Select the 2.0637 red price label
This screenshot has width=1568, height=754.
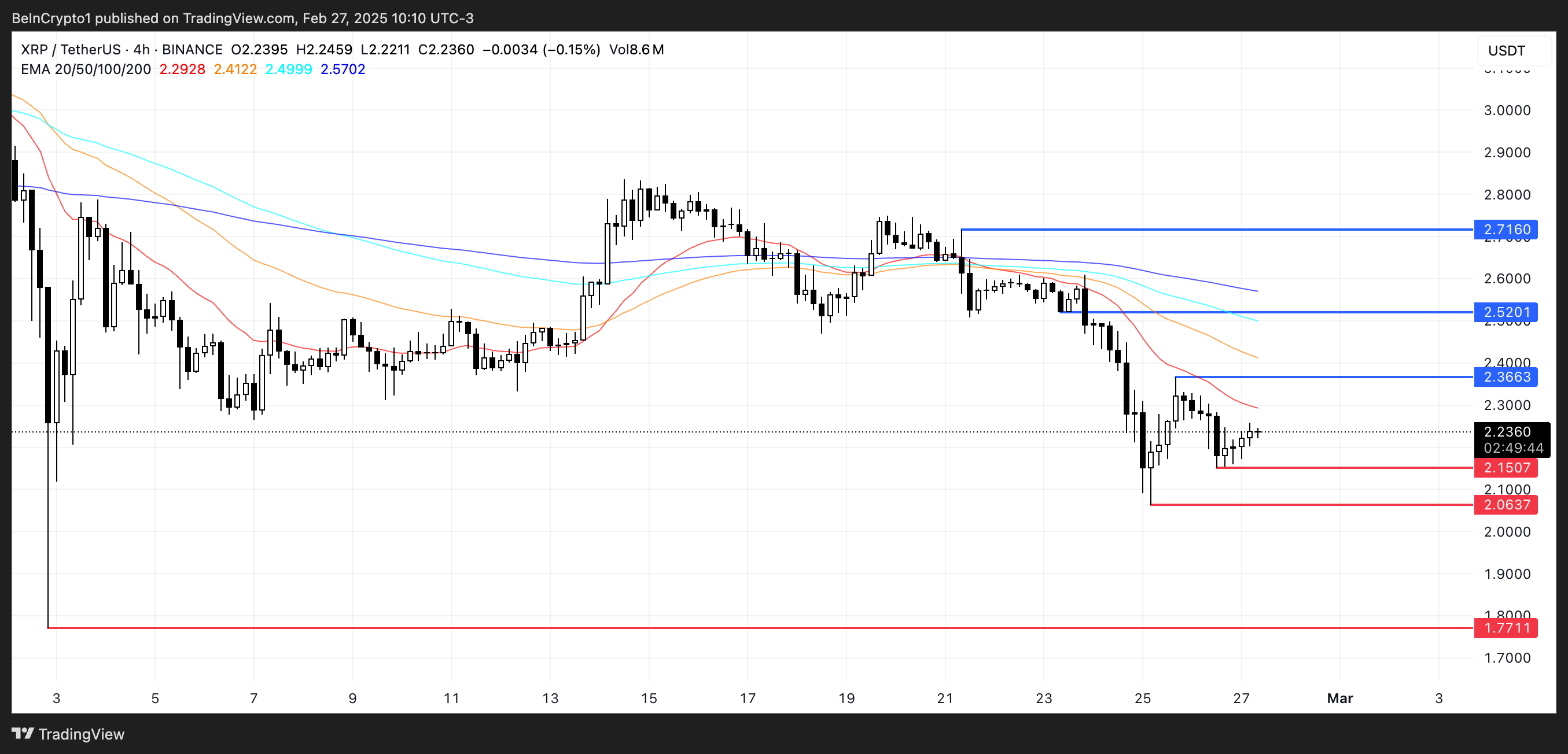click(x=1506, y=505)
